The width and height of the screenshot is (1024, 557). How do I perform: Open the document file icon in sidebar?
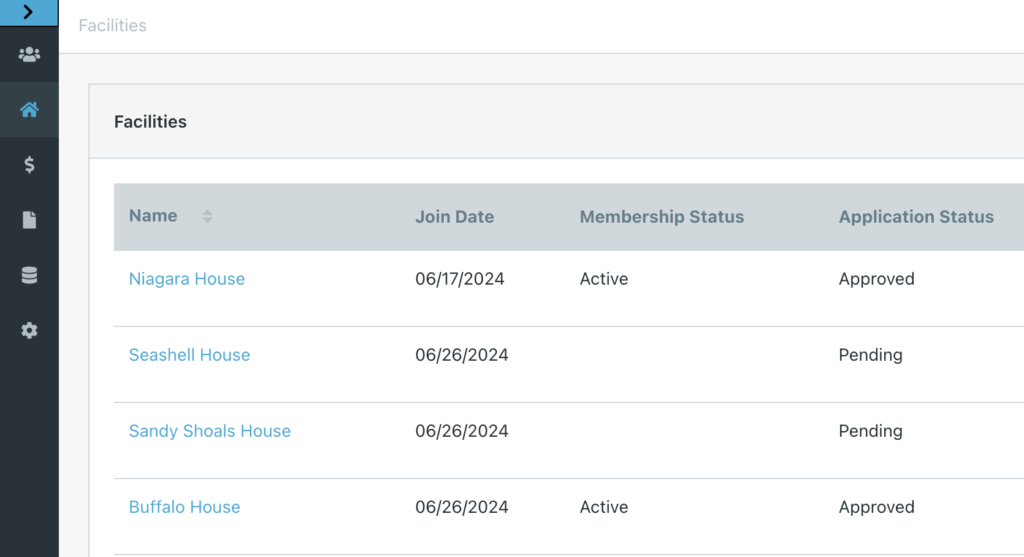(x=29, y=220)
